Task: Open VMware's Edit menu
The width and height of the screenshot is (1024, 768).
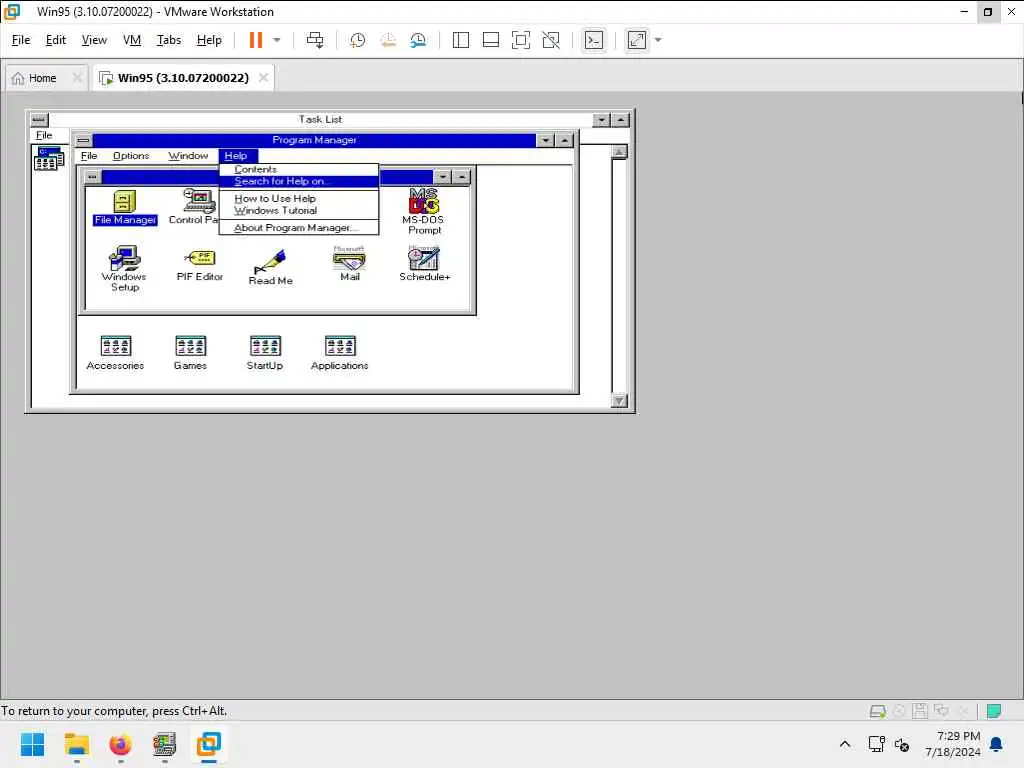Action: pos(56,40)
